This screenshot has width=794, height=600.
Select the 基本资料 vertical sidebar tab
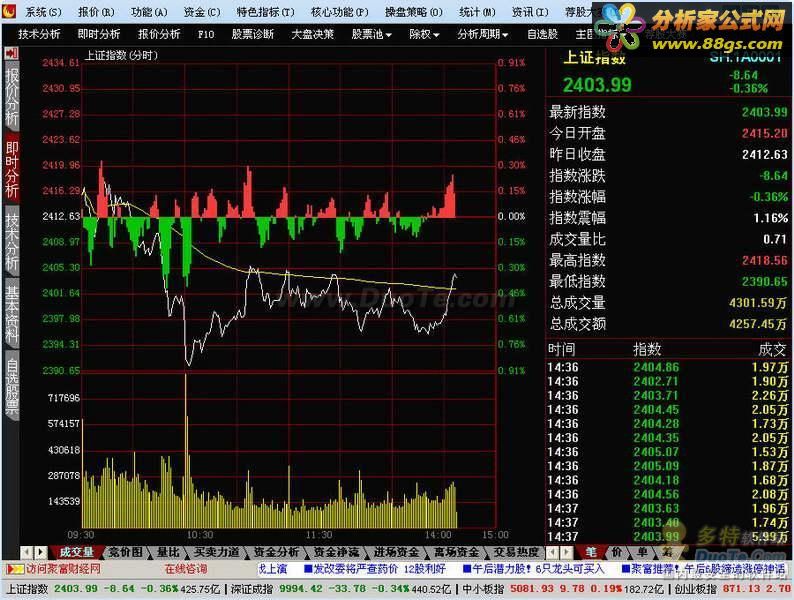[12, 313]
